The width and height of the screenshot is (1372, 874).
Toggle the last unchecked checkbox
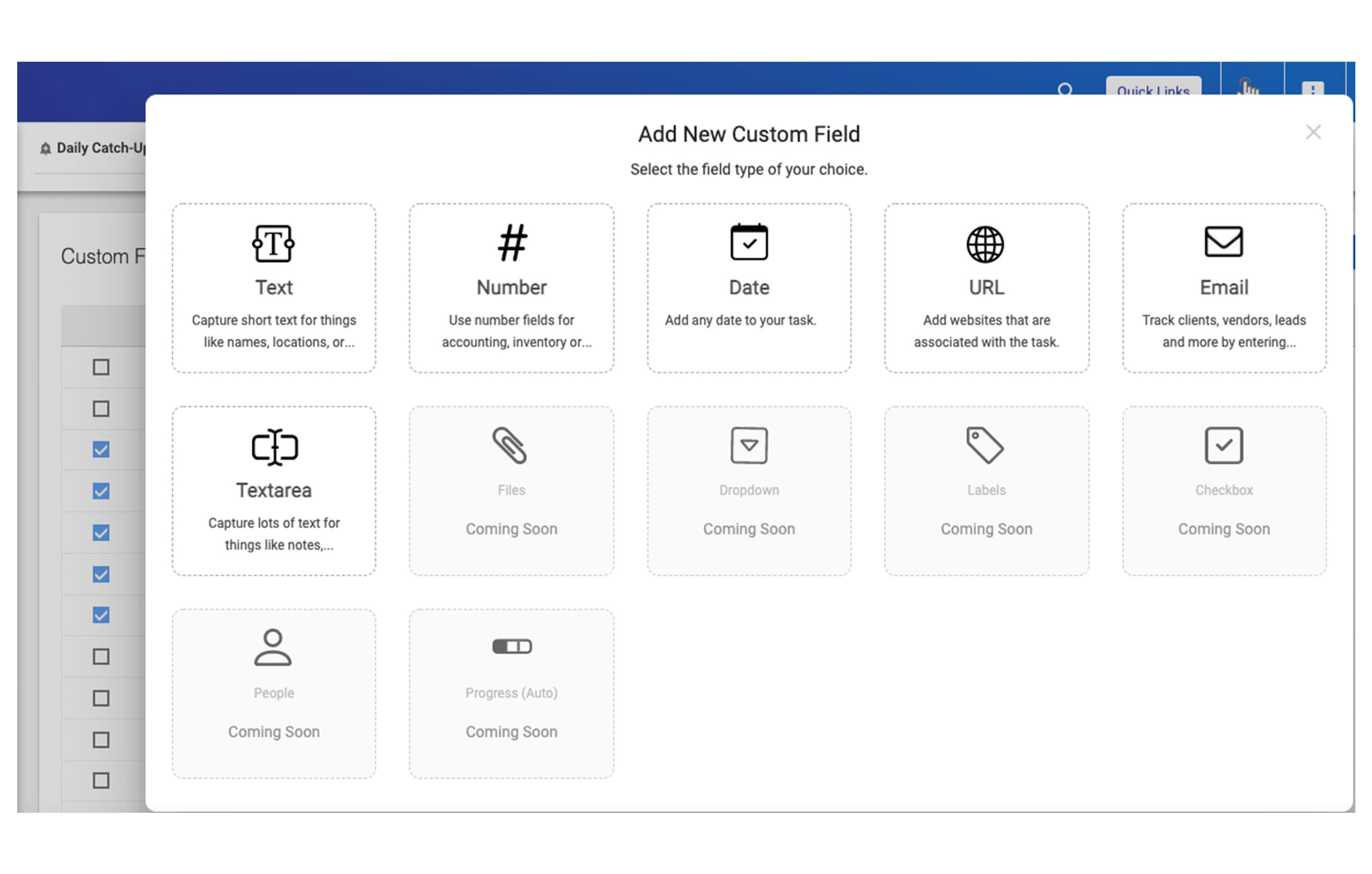pyautogui.click(x=101, y=781)
